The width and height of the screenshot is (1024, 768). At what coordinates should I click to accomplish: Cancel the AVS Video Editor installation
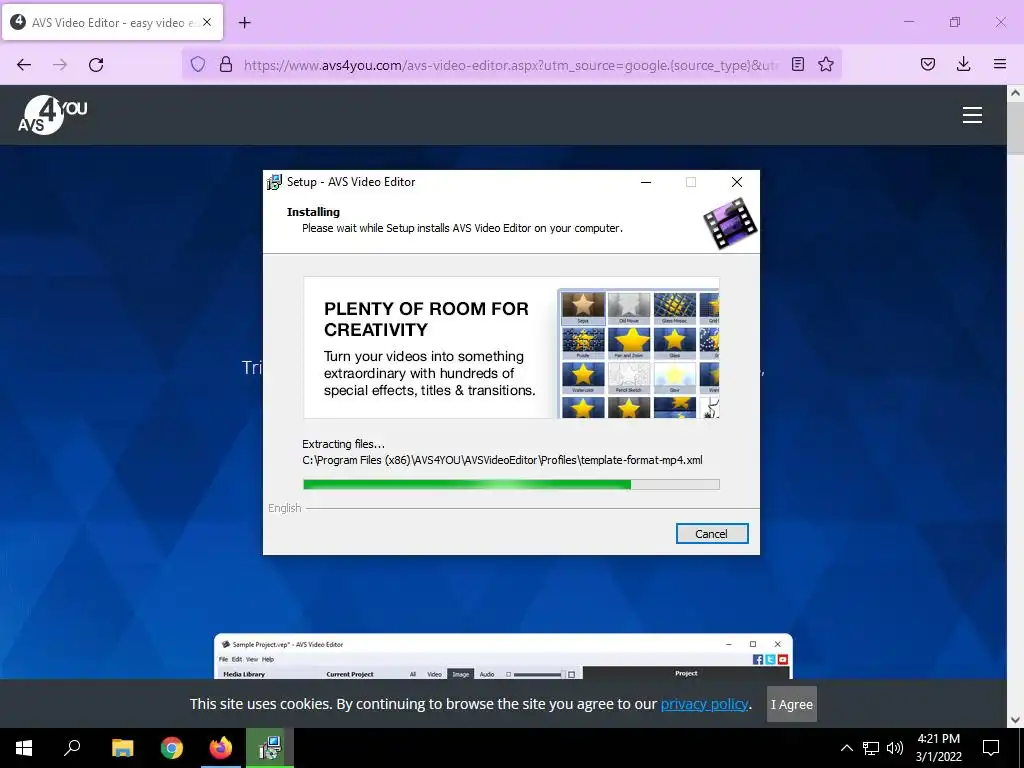click(712, 534)
